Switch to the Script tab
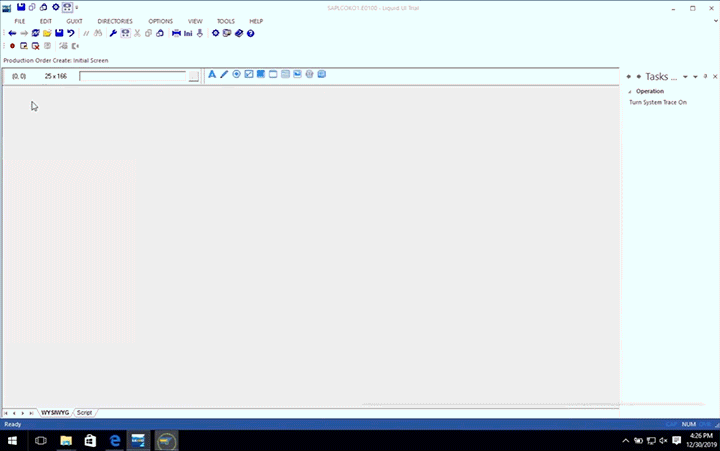 coord(85,412)
